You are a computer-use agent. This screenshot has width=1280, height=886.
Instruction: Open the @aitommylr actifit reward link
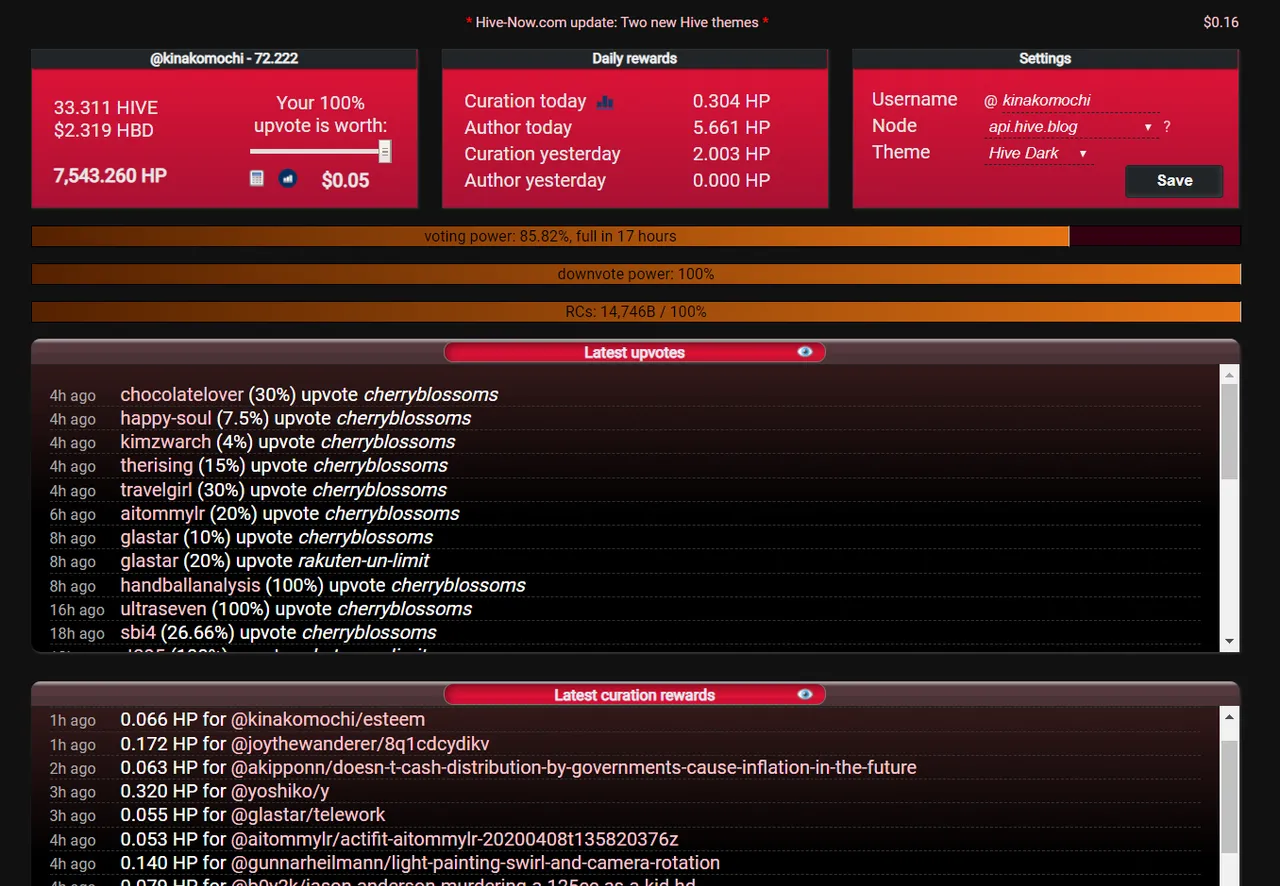(x=455, y=838)
